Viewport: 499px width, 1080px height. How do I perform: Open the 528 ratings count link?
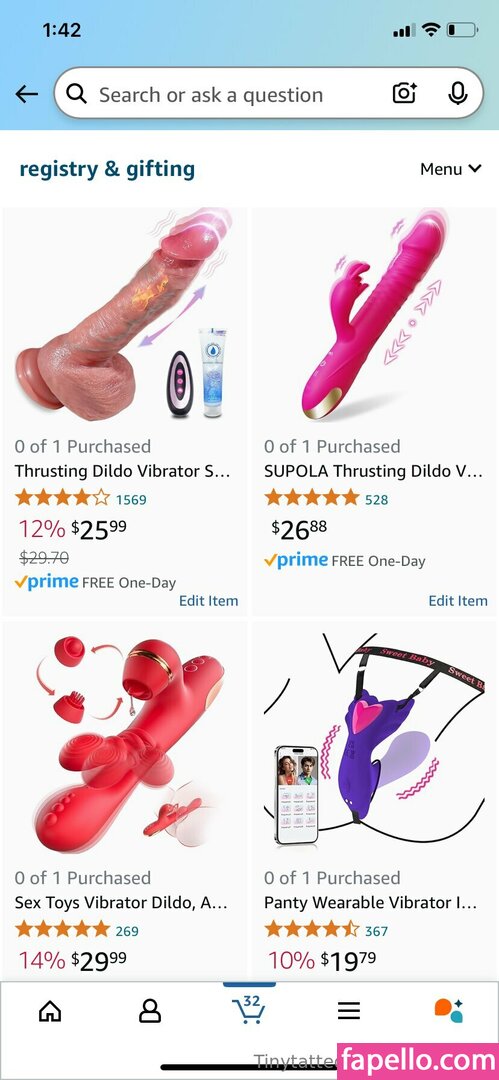point(376,499)
